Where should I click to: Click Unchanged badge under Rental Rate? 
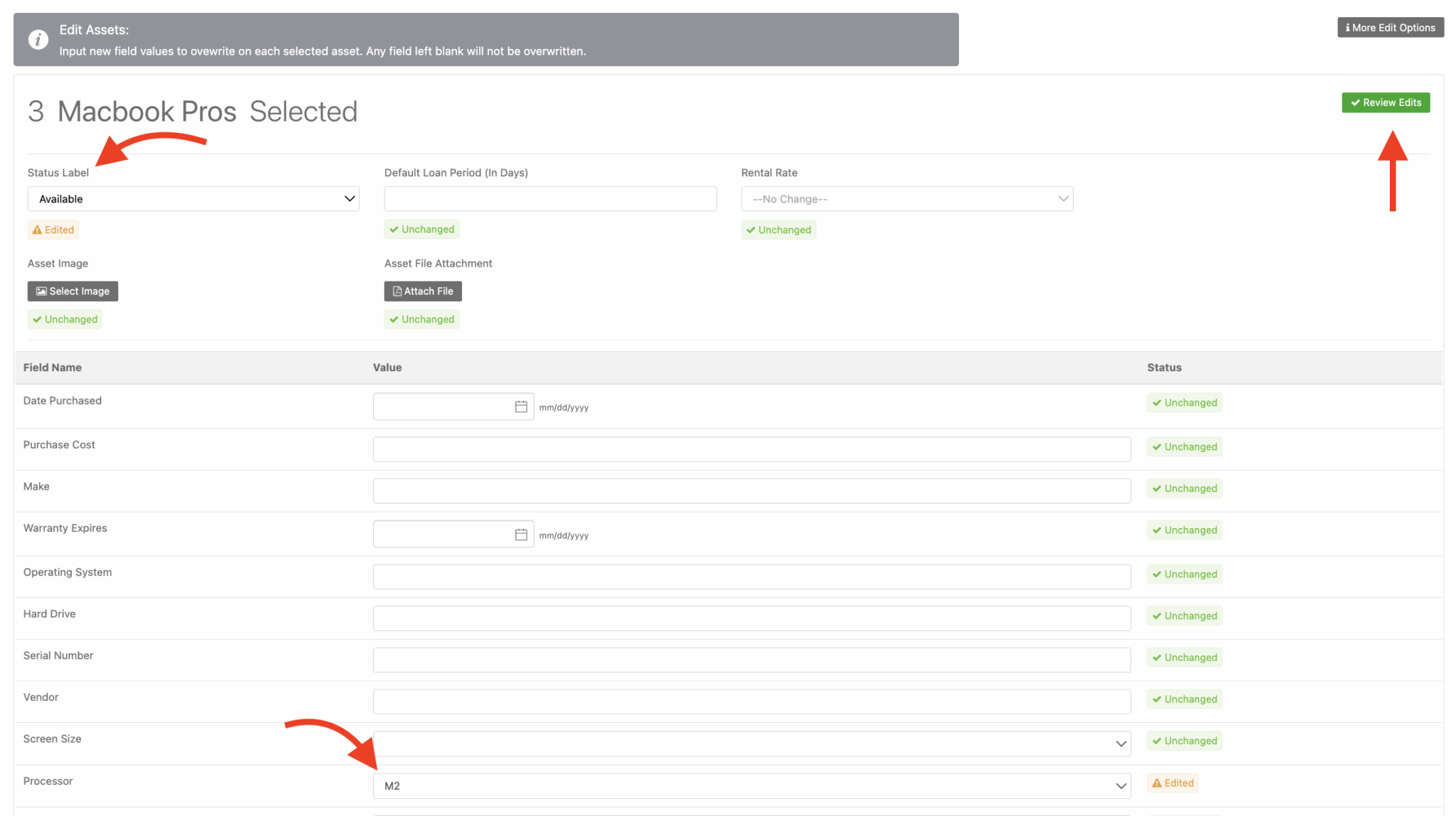[x=778, y=230]
